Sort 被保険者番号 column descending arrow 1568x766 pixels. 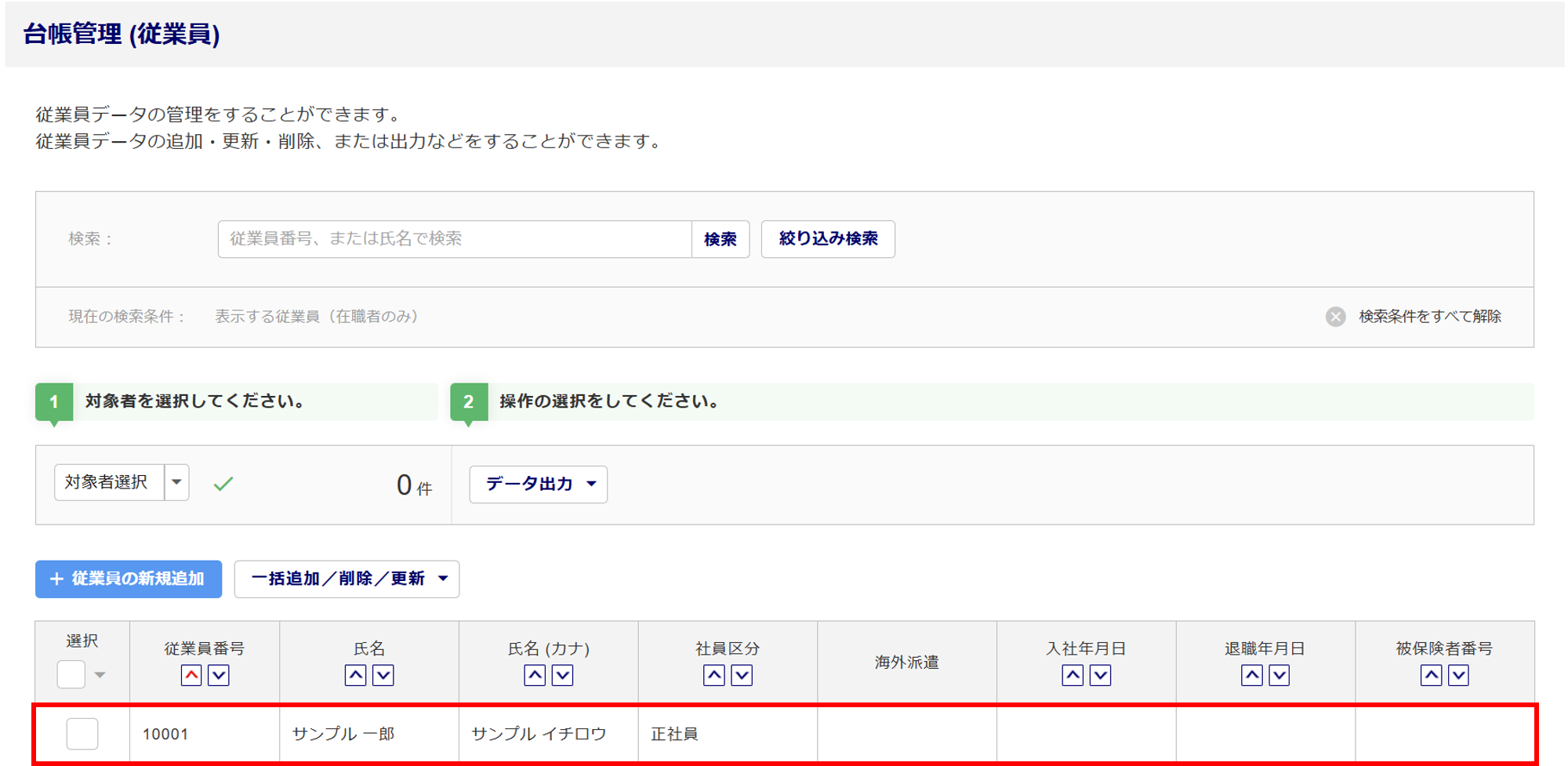pyautogui.click(x=1458, y=675)
